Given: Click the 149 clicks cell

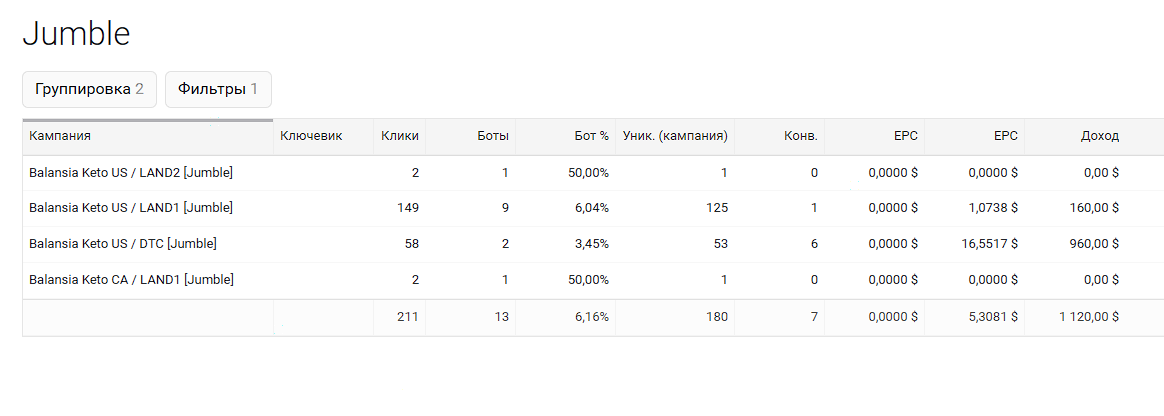Looking at the screenshot, I should pyautogui.click(x=408, y=208).
